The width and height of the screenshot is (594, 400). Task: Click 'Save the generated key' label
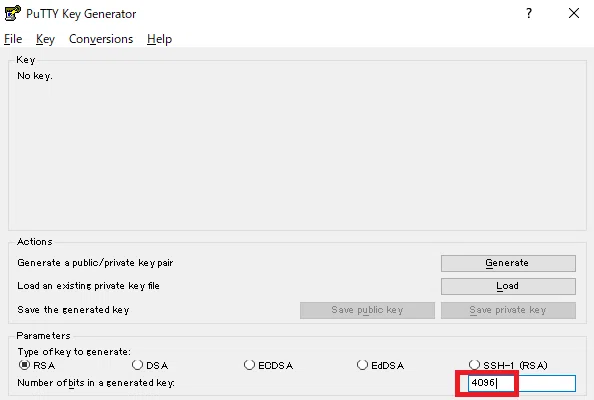coord(73,310)
